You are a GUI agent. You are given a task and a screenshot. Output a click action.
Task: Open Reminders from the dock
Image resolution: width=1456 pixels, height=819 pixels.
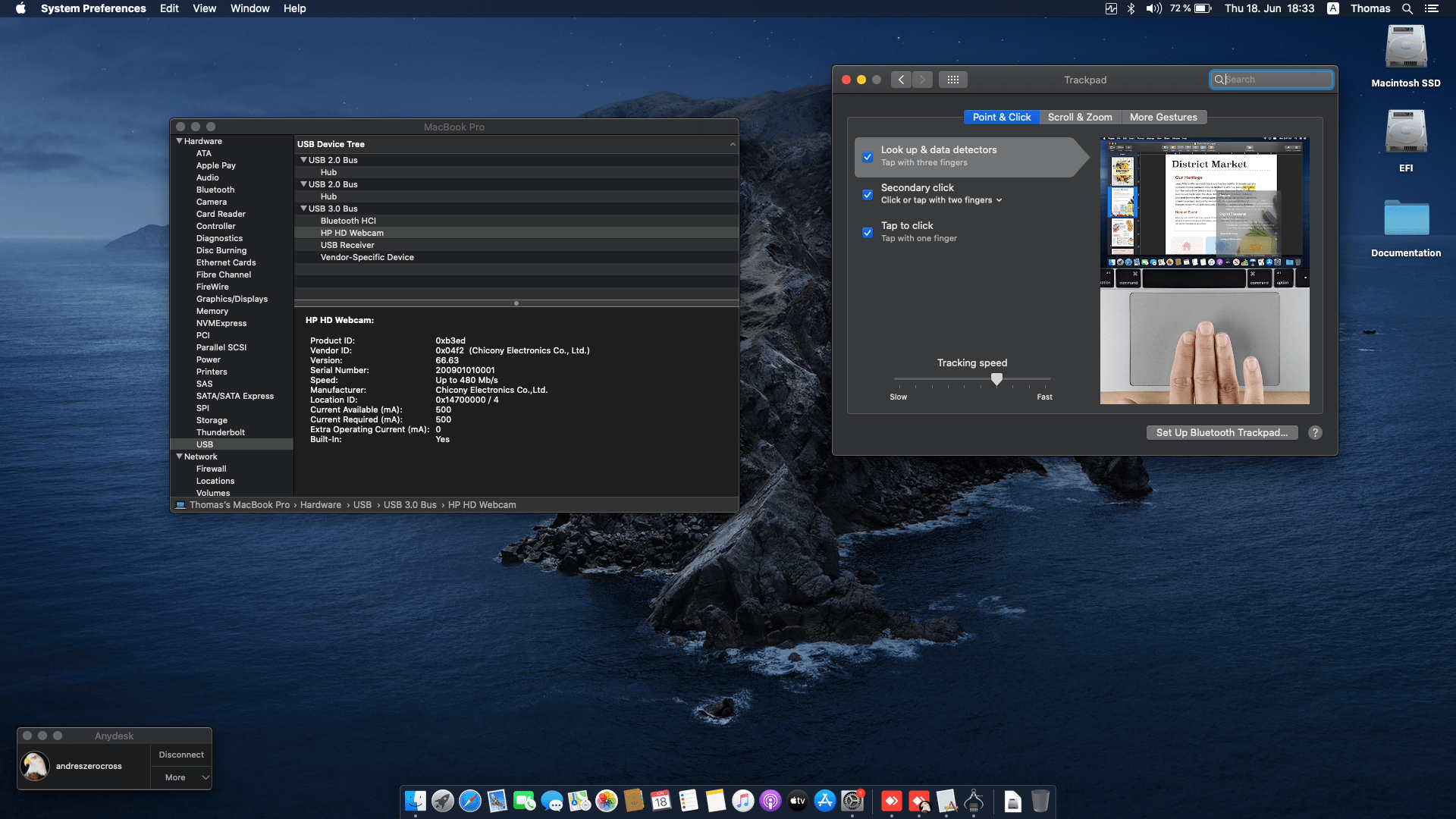coord(689,801)
